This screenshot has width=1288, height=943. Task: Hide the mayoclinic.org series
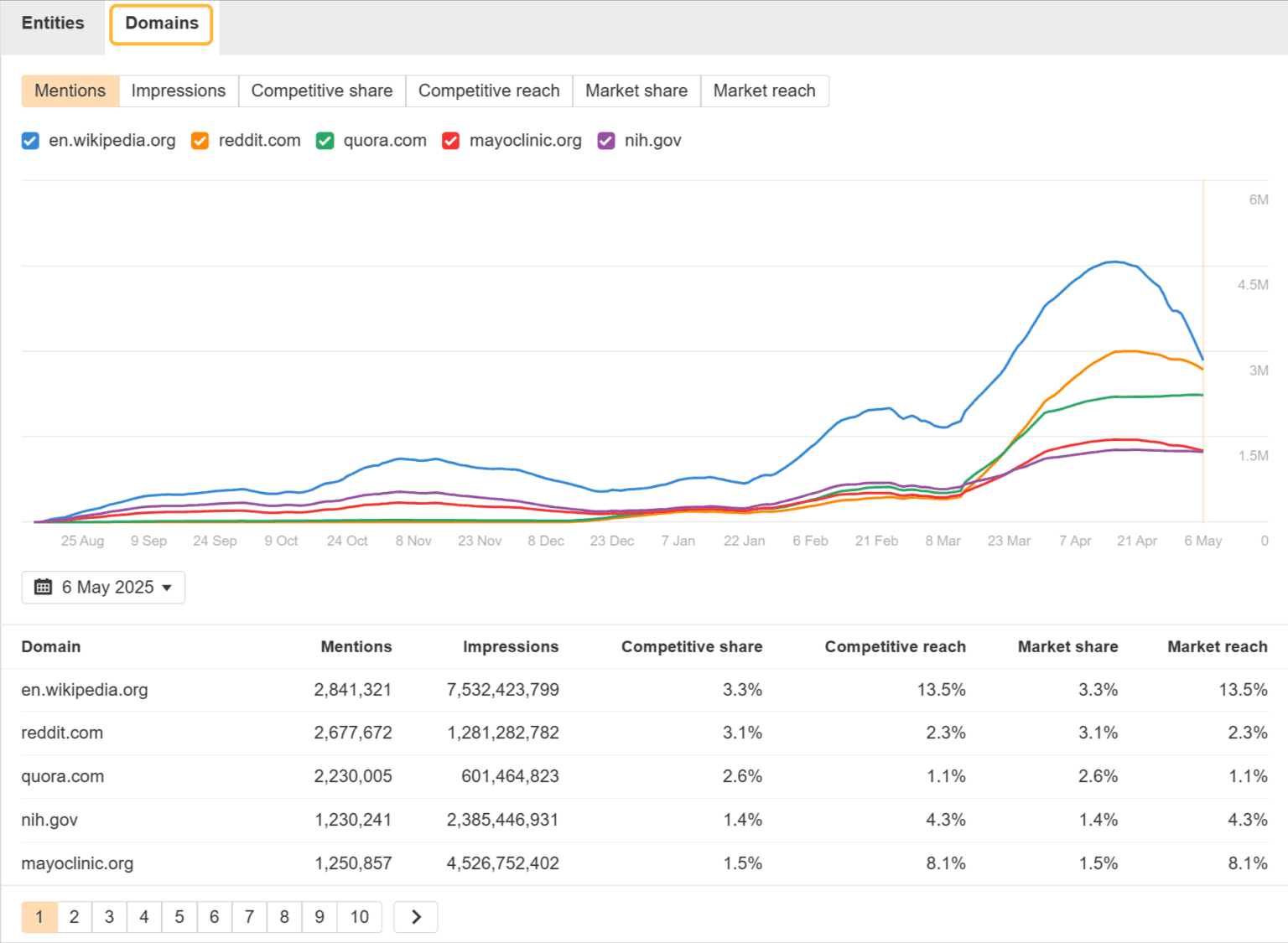[x=450, y=141]
